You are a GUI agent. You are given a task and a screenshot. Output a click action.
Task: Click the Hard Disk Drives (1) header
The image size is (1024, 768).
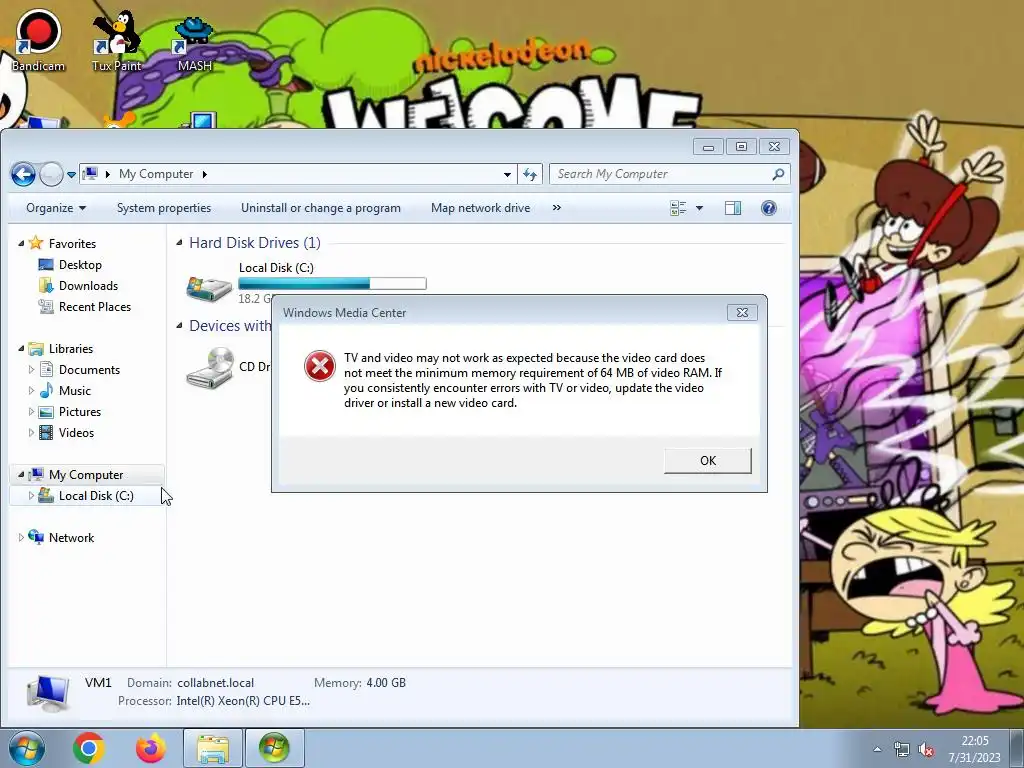click(255, 243)
